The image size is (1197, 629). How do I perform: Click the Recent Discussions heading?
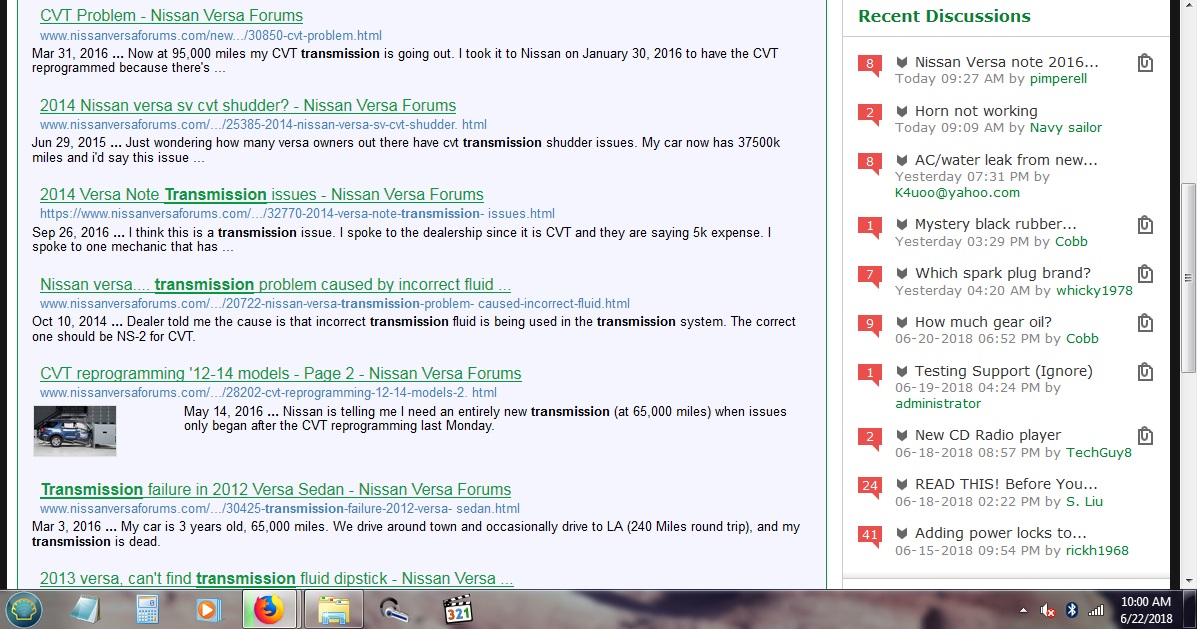pos(944,16)
